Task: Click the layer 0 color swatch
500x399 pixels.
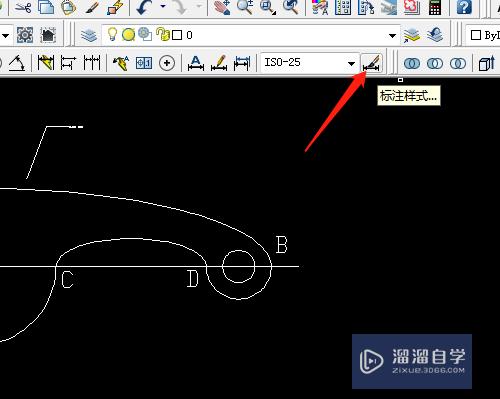Action: click(x=177, y=35)
